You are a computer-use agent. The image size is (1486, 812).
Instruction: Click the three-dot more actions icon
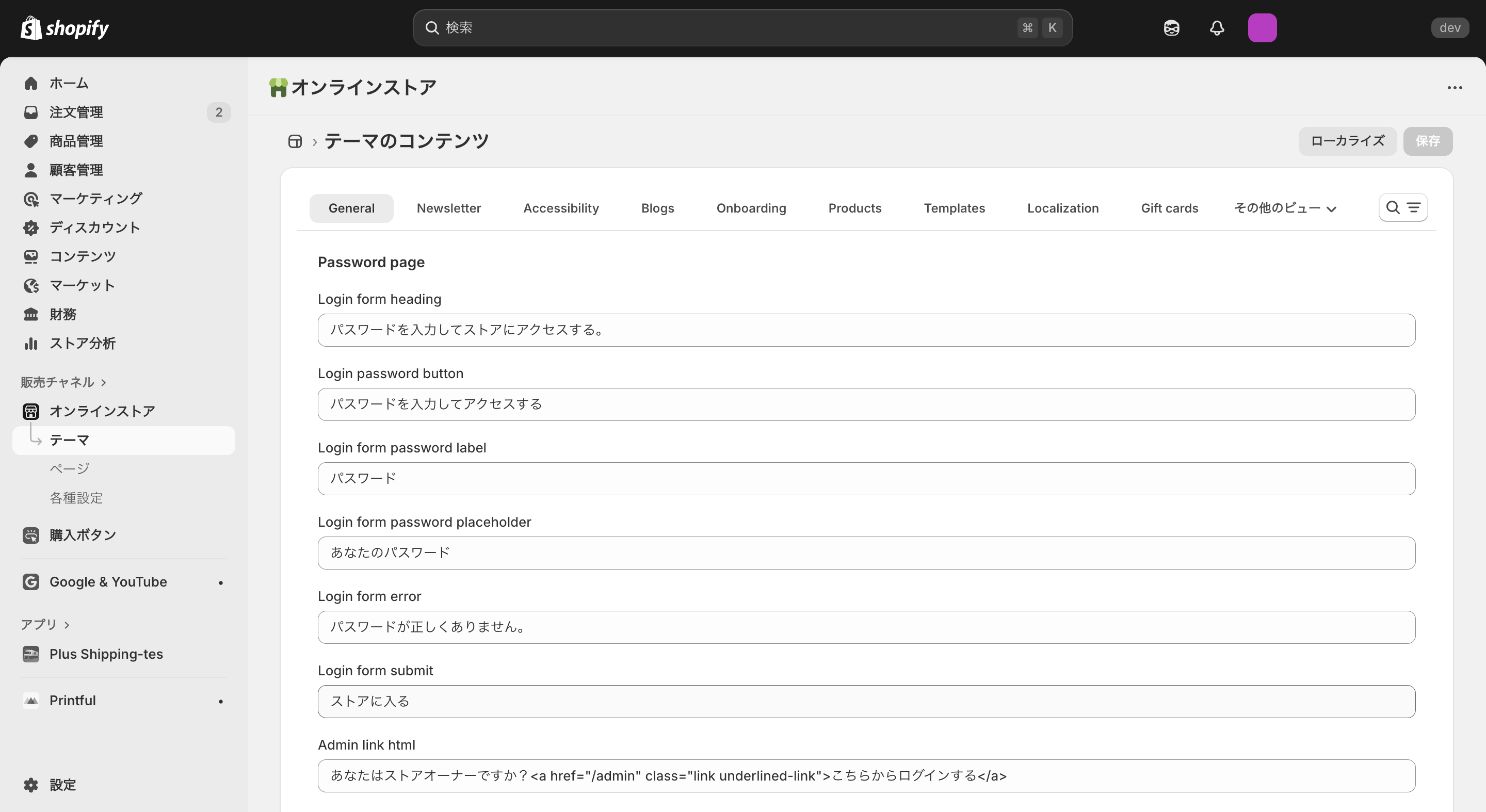point(1455,88)
